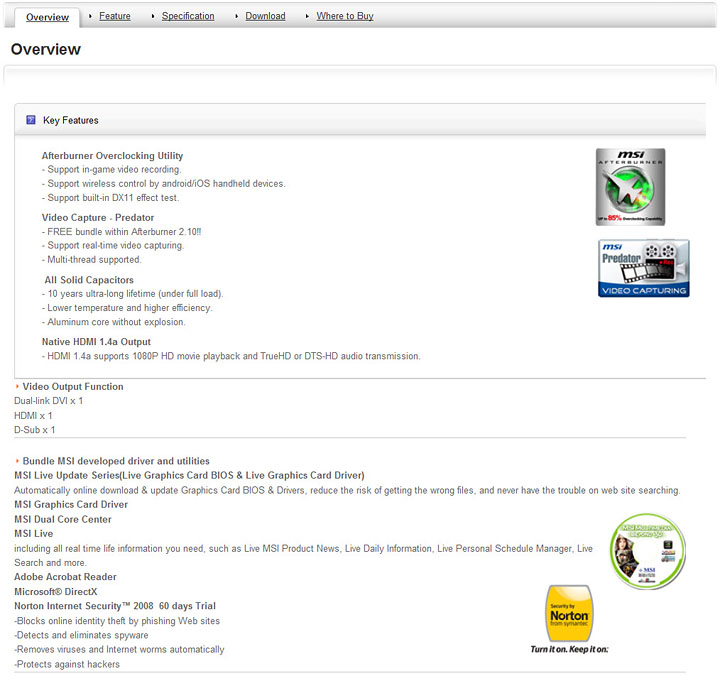Click the orange arrow beside Video Output Function
The image size is (720, 676).
[x=17, y=387]
